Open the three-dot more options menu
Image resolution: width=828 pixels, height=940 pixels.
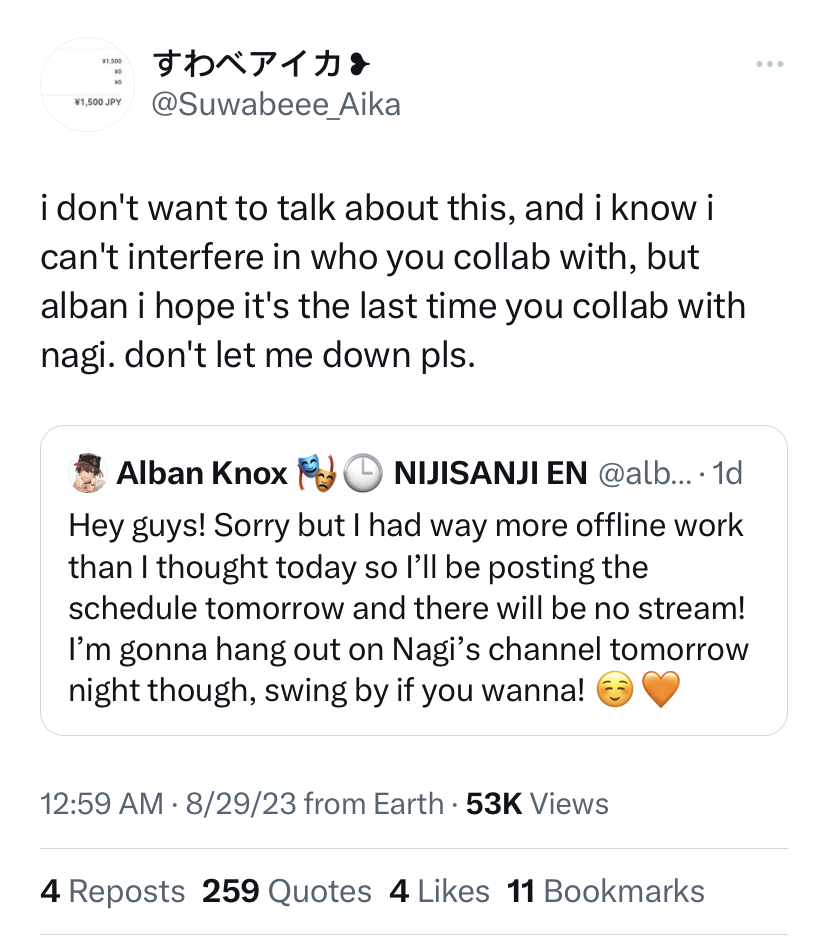coord(769,65)
